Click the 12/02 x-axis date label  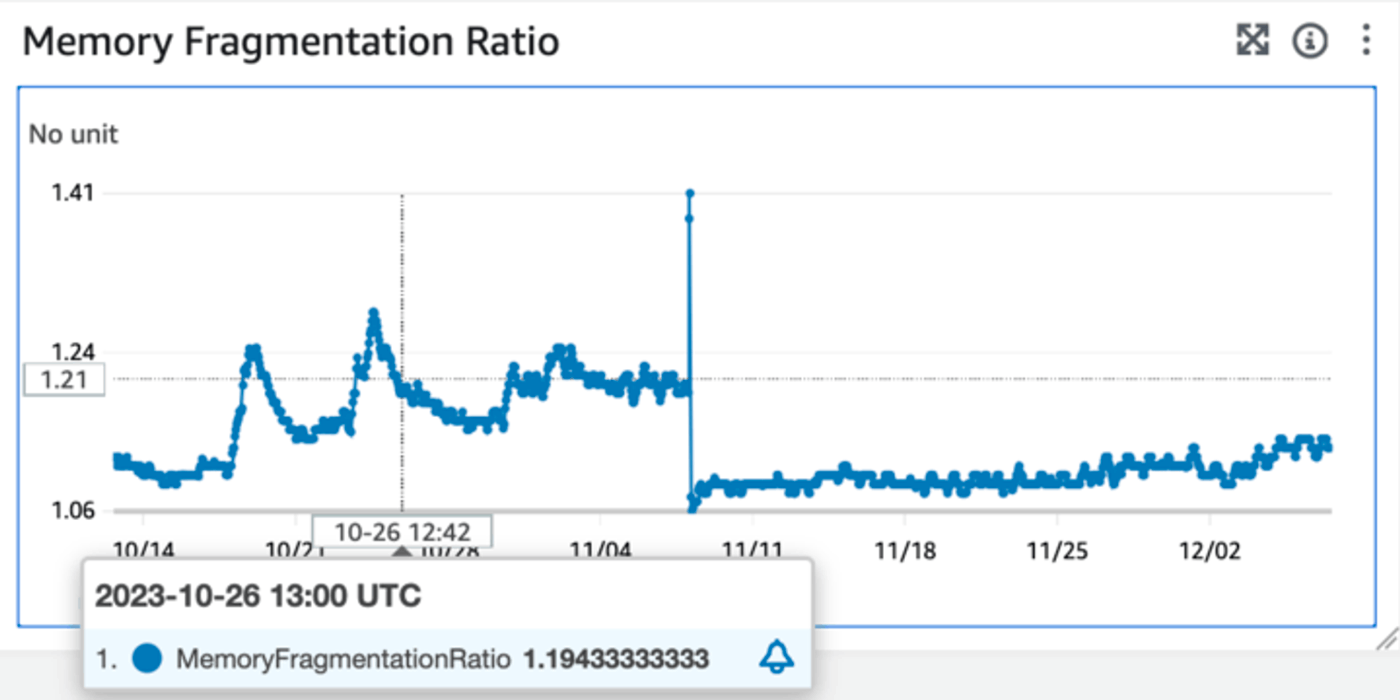coord(1209,551)
